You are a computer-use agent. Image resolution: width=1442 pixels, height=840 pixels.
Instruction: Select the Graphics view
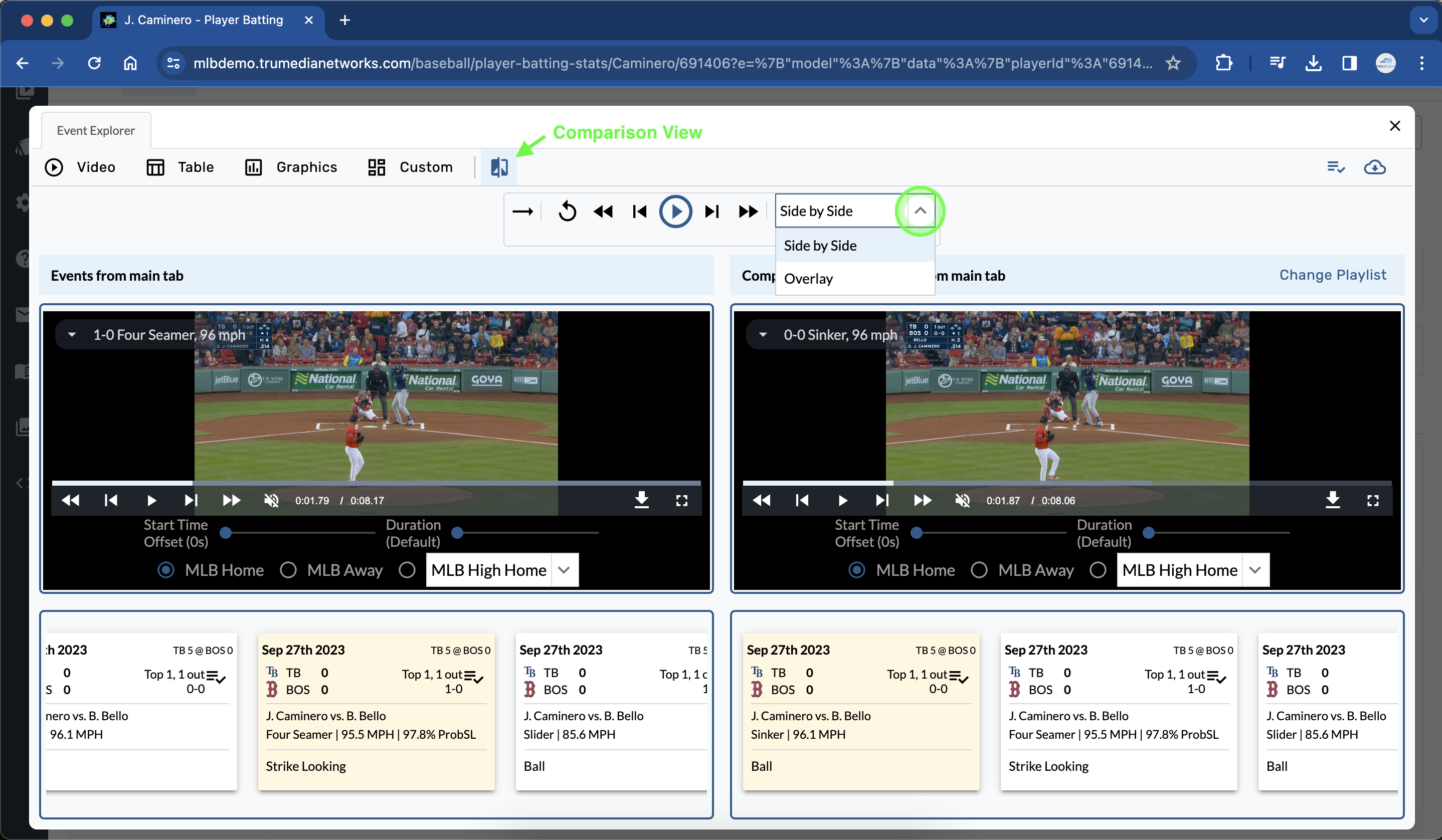pos(291,167)
